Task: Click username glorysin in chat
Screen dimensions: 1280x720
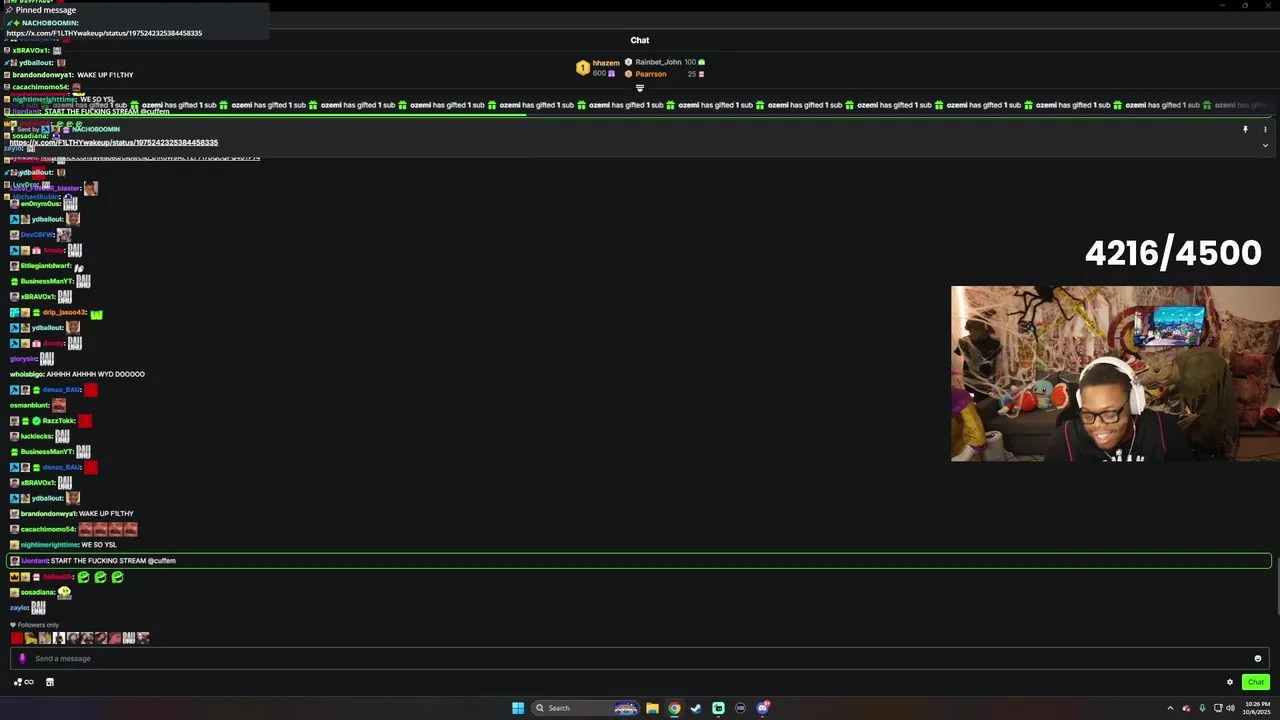Action: [x=23, y=359]
